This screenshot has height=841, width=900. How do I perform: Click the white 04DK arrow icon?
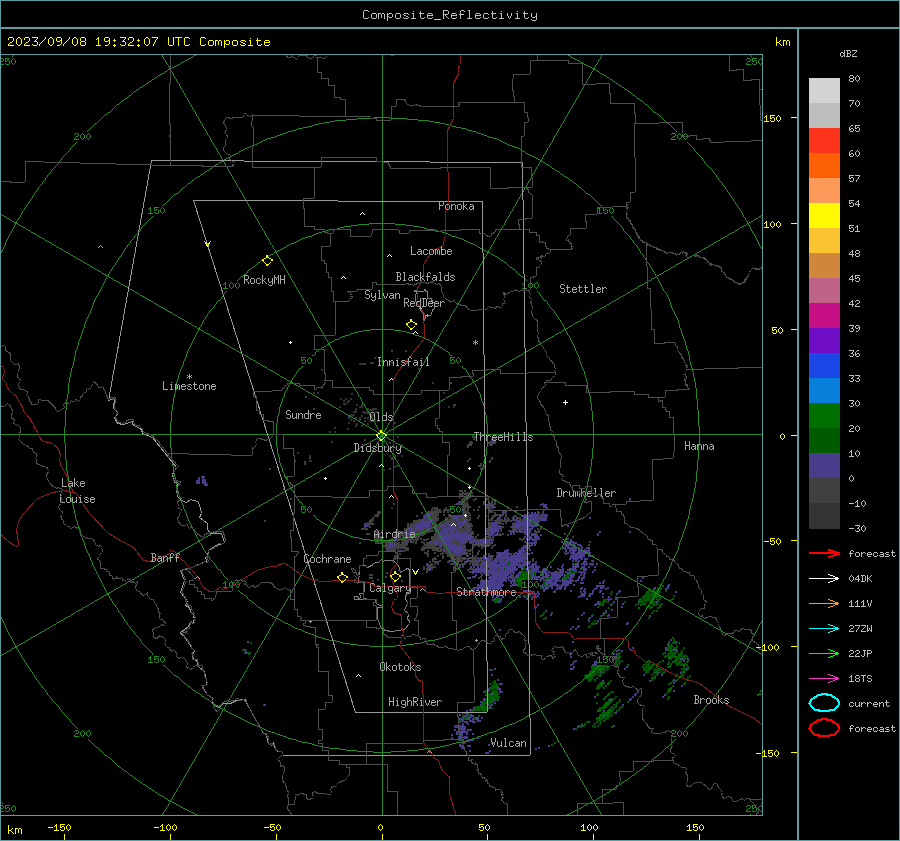(x=824, y=578)
